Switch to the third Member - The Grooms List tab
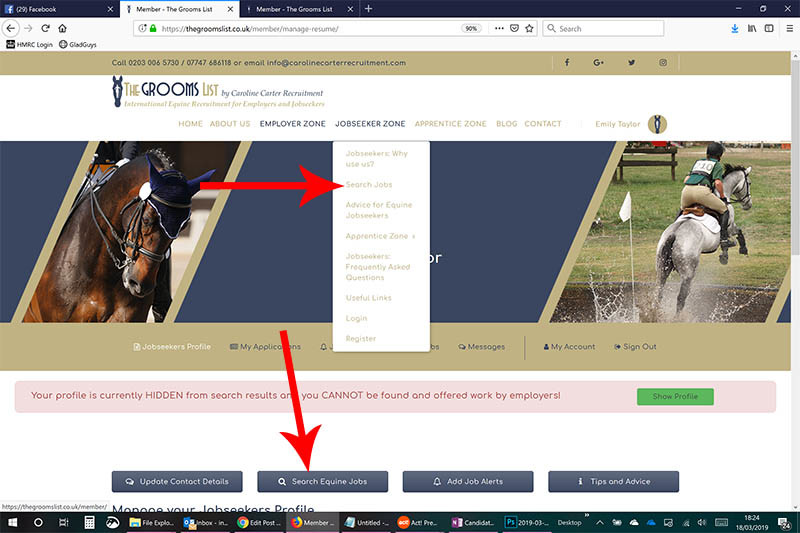Screen dimensions: 800x533 (298, 9)
